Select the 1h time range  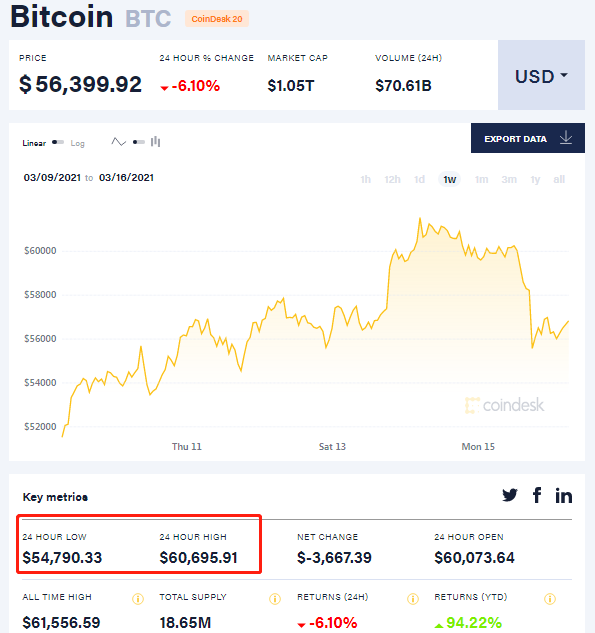pyautogui.click(x=366, y=179)
